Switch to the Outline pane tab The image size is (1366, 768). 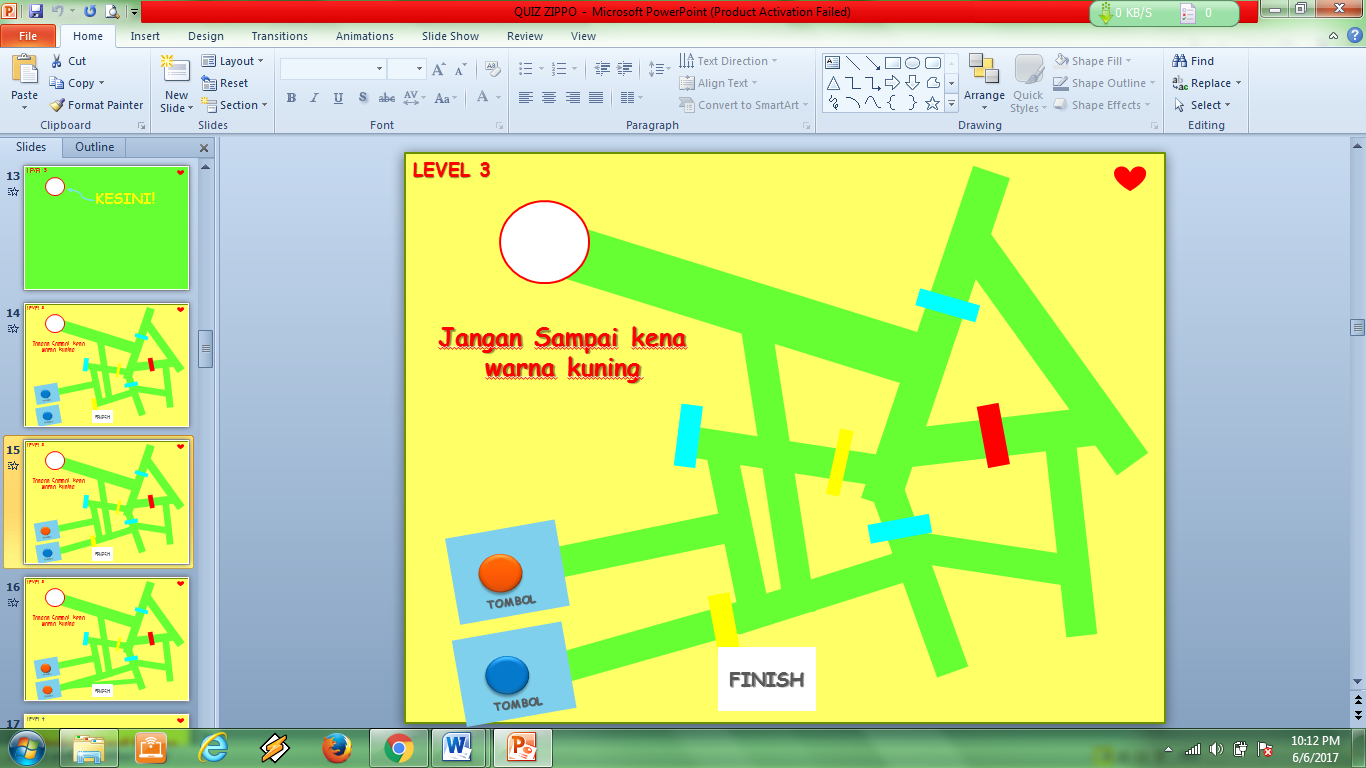[x=95, y=147]
